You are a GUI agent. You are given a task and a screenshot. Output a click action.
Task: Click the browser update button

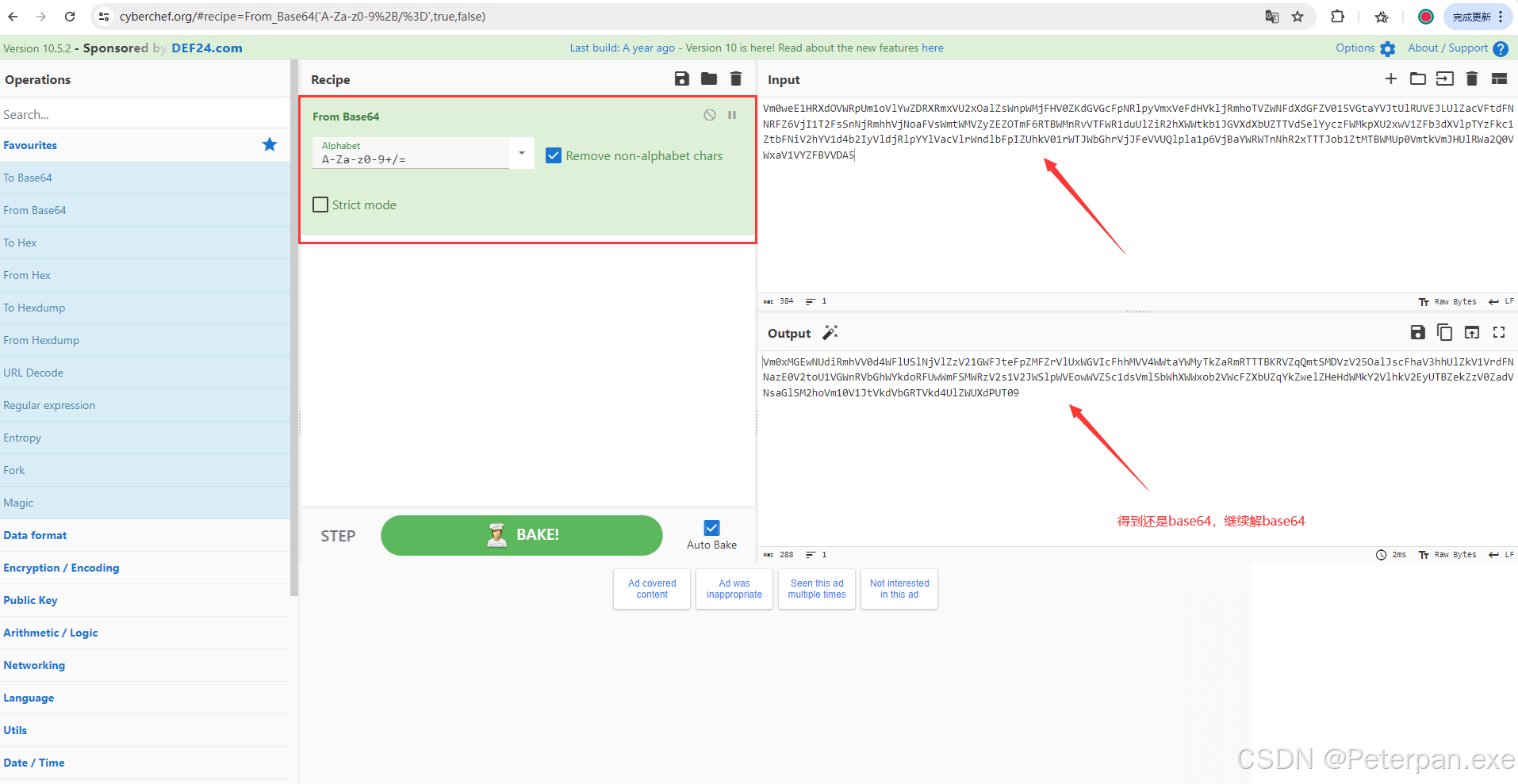coord(1478,16)
